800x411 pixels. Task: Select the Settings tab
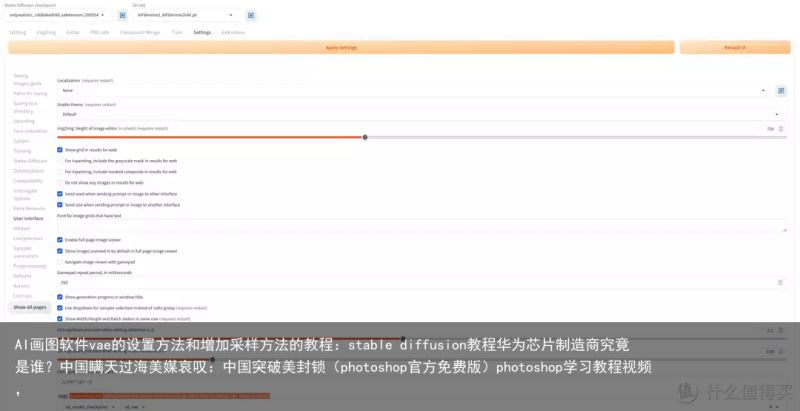click(x=202, y=32)
